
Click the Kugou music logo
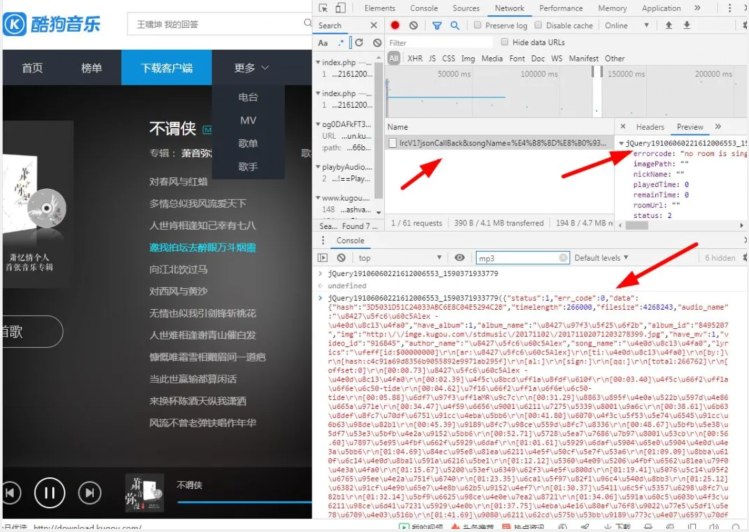pos(52,24)
